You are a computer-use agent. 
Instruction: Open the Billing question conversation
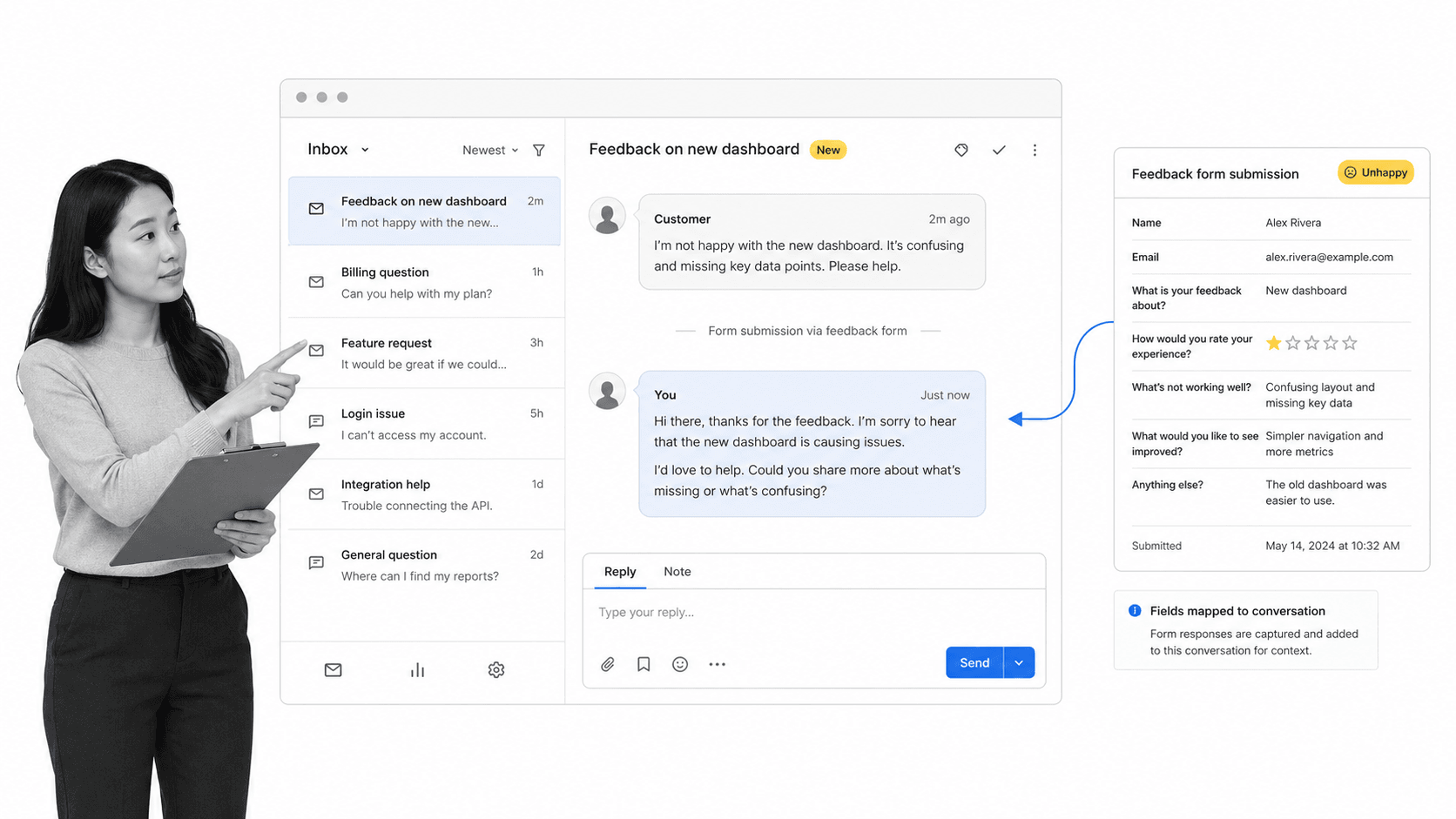tap(425, 283)
